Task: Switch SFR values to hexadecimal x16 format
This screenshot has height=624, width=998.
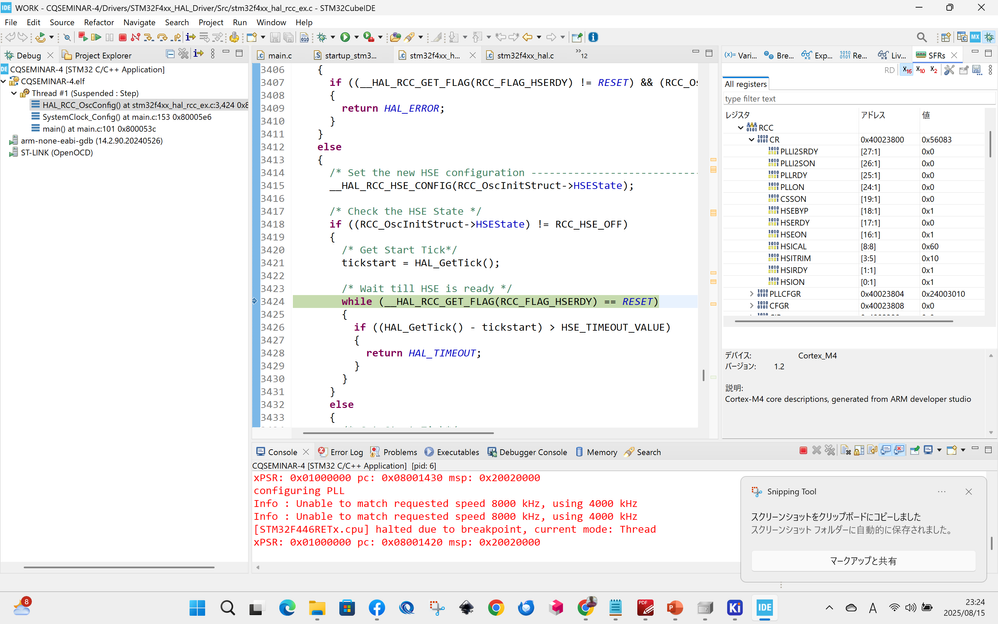Action: 906,70
